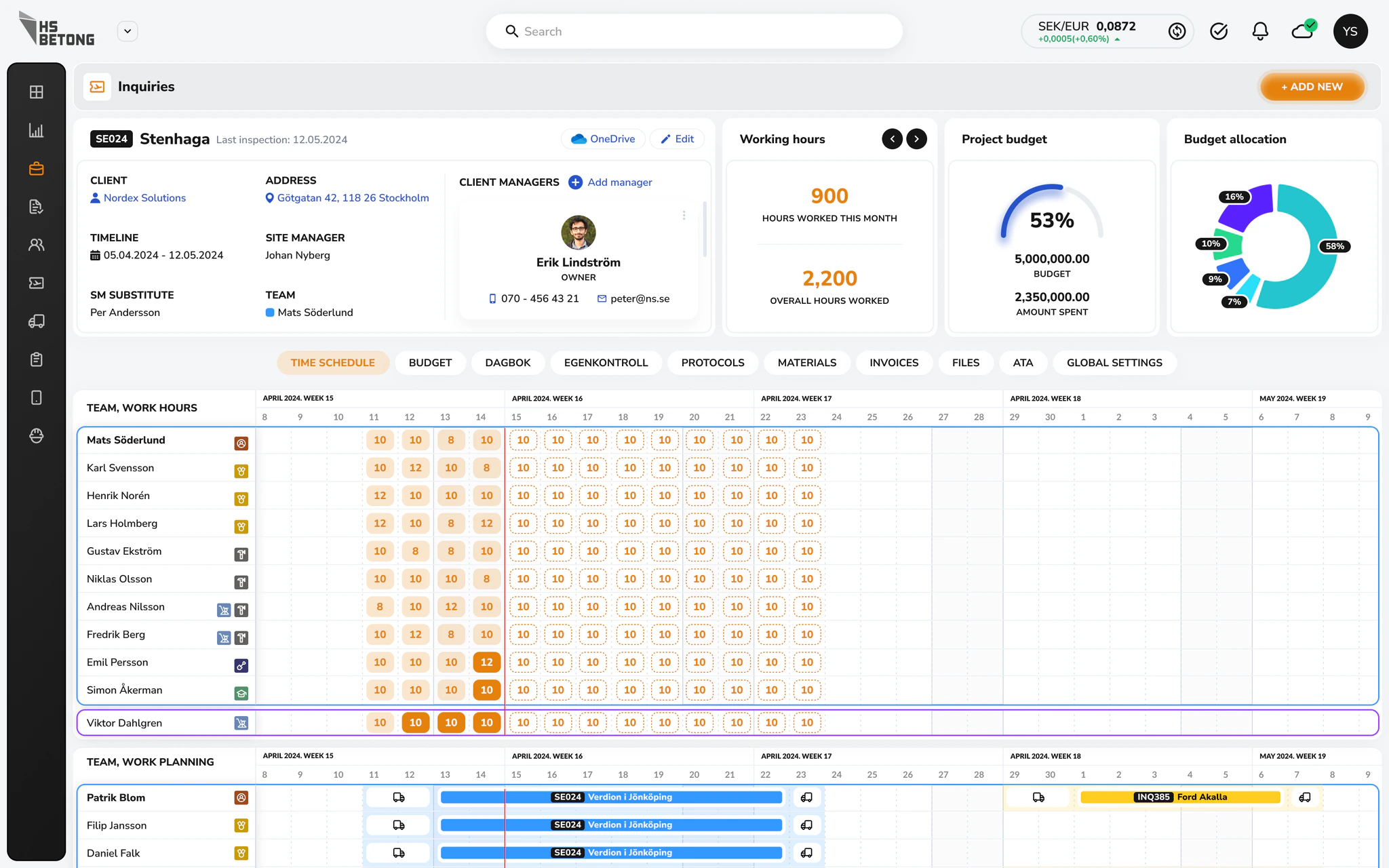
Task: Open the checkmark tasks icon in header
Action: (1219, 31)
